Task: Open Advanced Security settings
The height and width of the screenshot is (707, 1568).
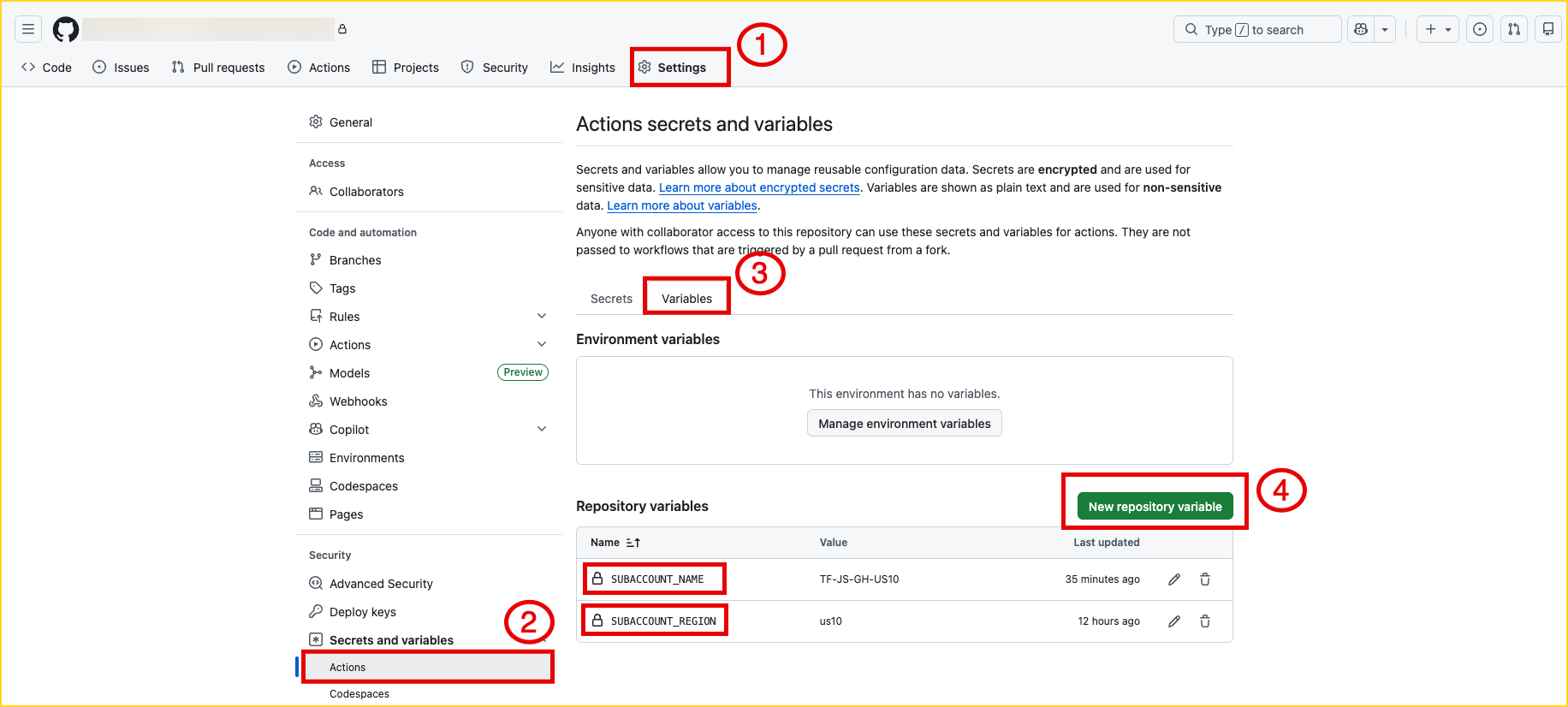Action: pos(429,584)
